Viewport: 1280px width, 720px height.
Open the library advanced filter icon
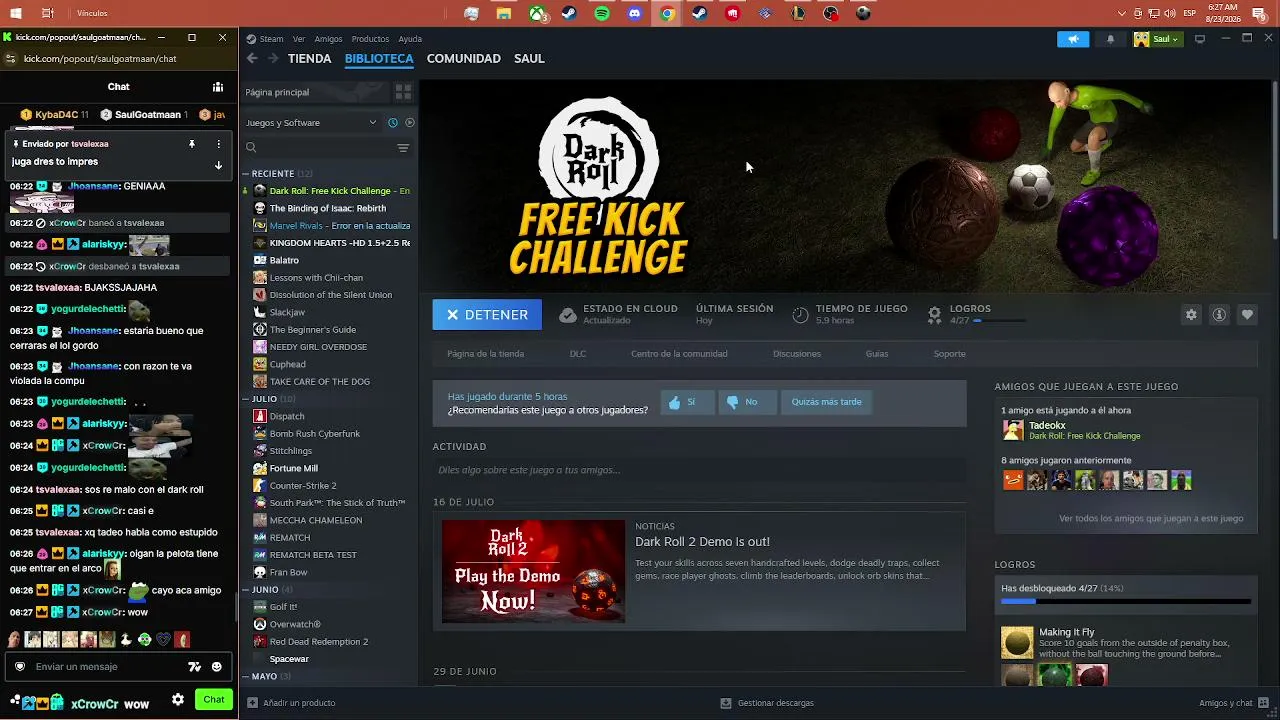[403, 148]
